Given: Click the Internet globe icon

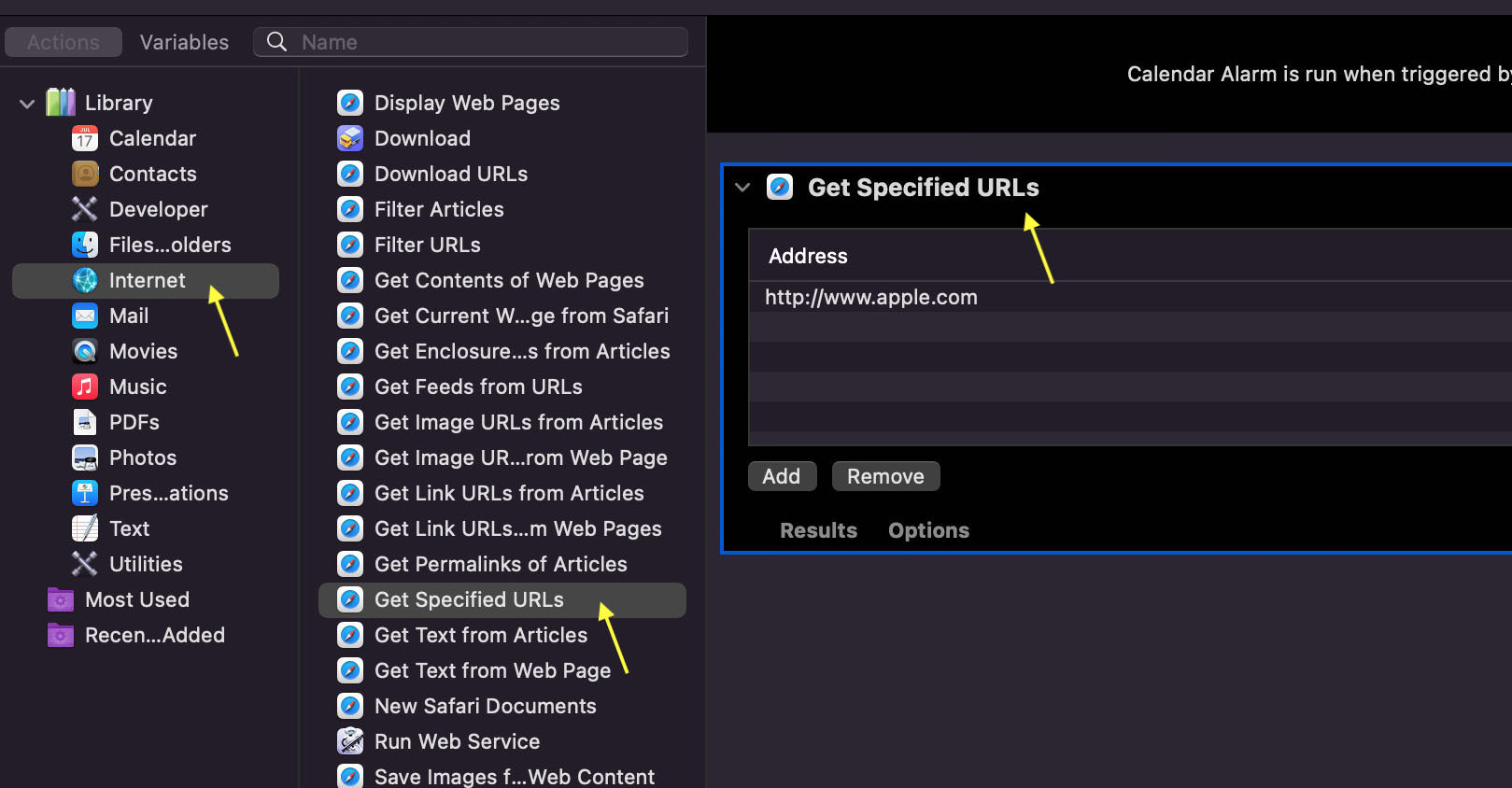Looking at the screenshot, I should pyautogui.click(x=85, y=280).
